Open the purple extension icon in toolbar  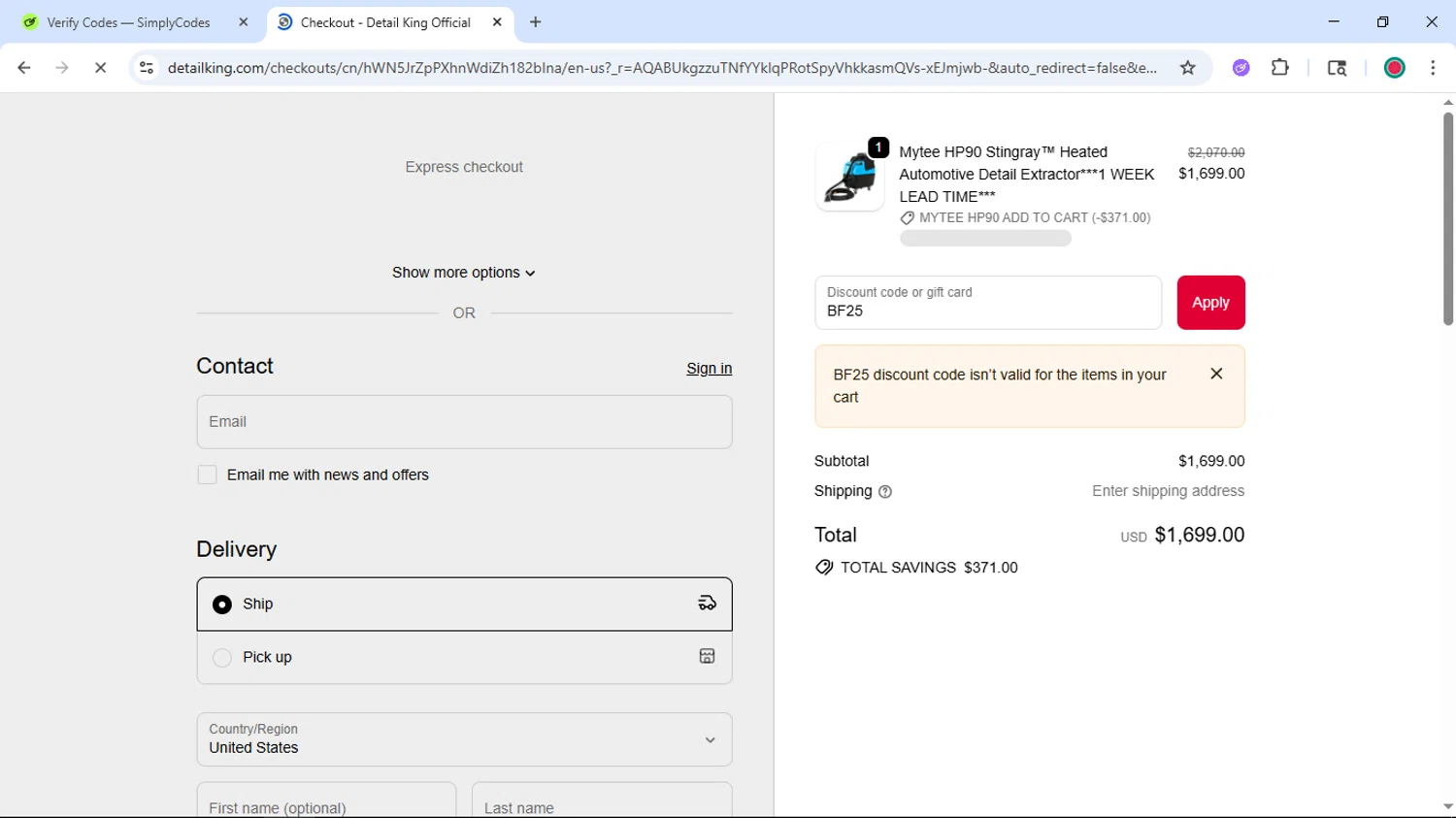pos(1241,68)
